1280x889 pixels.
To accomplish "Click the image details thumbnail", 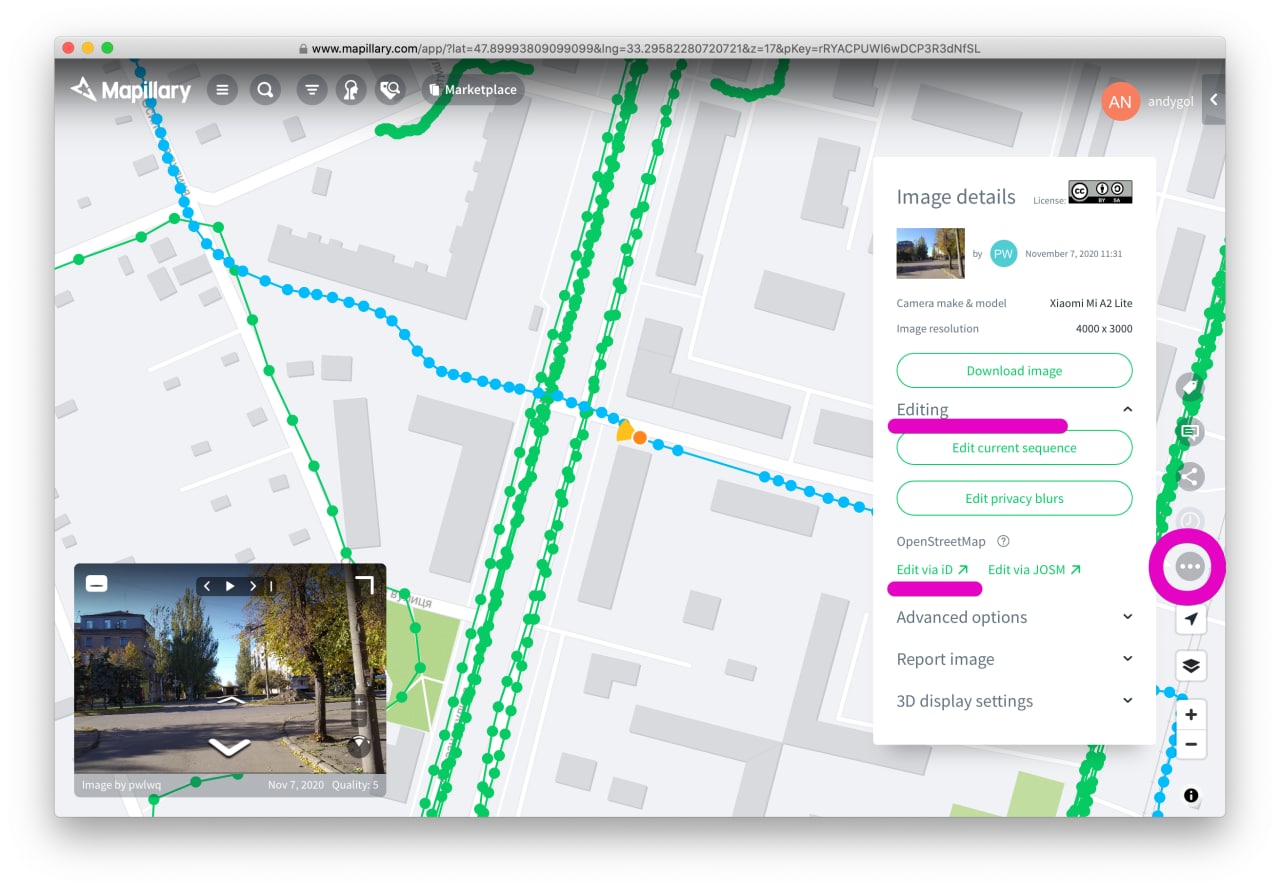I will pyautogui.click(x=930, y=253).
